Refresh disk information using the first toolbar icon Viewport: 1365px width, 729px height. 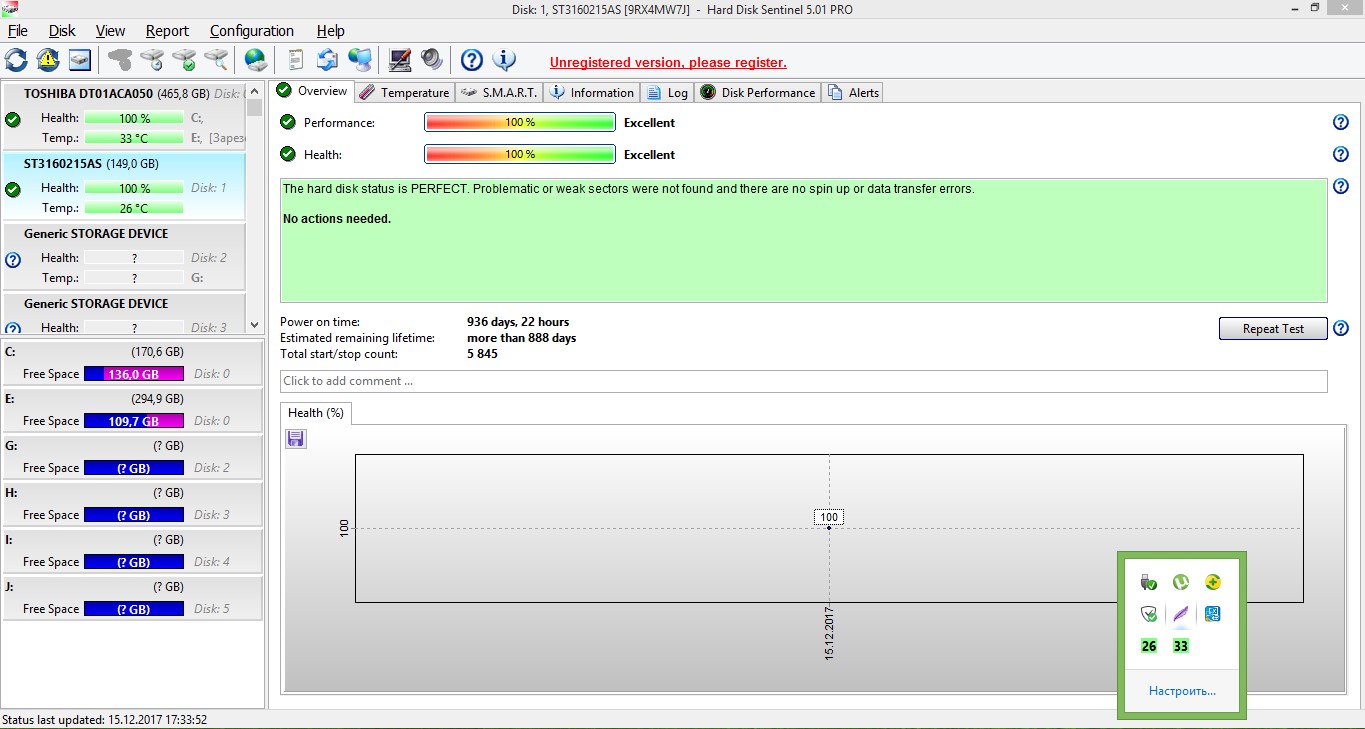pyautogui.click(x=16, y=60)
